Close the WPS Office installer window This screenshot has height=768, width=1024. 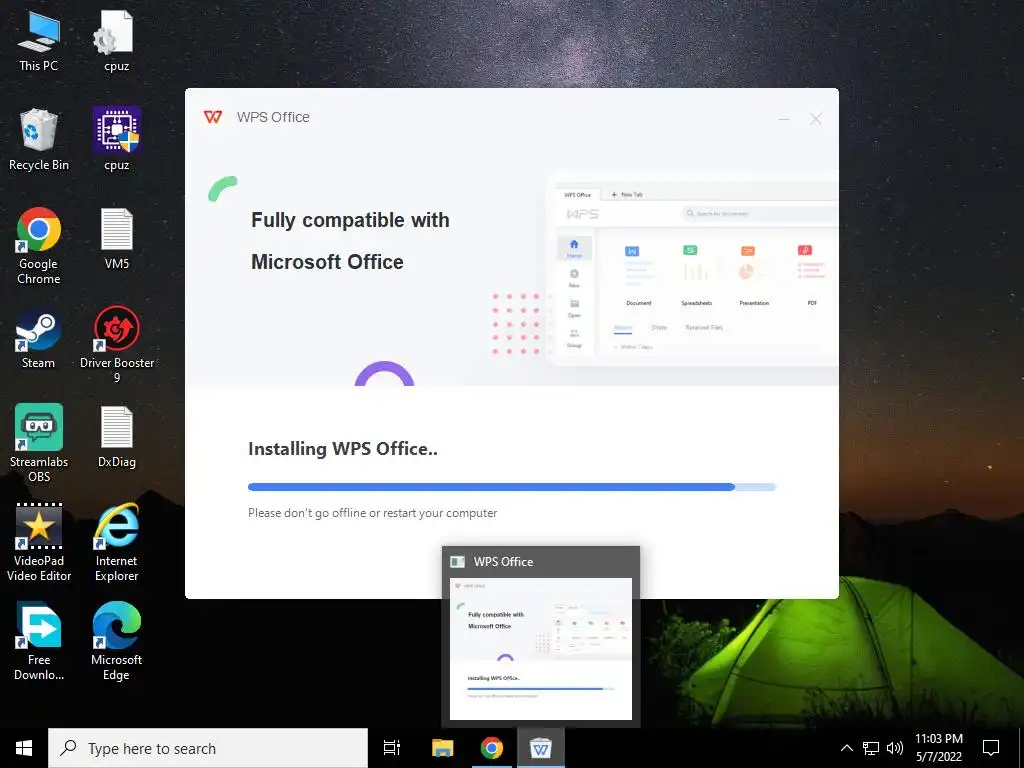[x=816, y=119]
